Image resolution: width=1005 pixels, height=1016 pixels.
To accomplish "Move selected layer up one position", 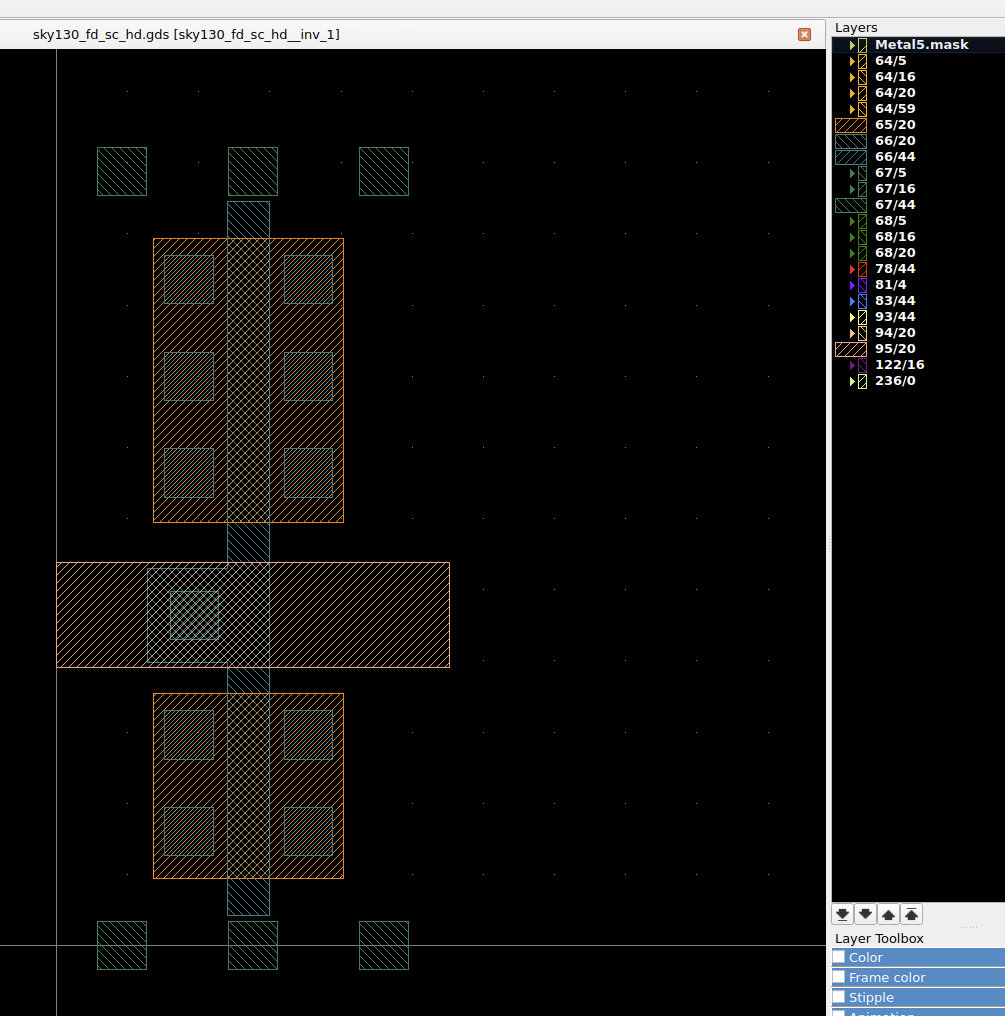I will pos(888,914).
